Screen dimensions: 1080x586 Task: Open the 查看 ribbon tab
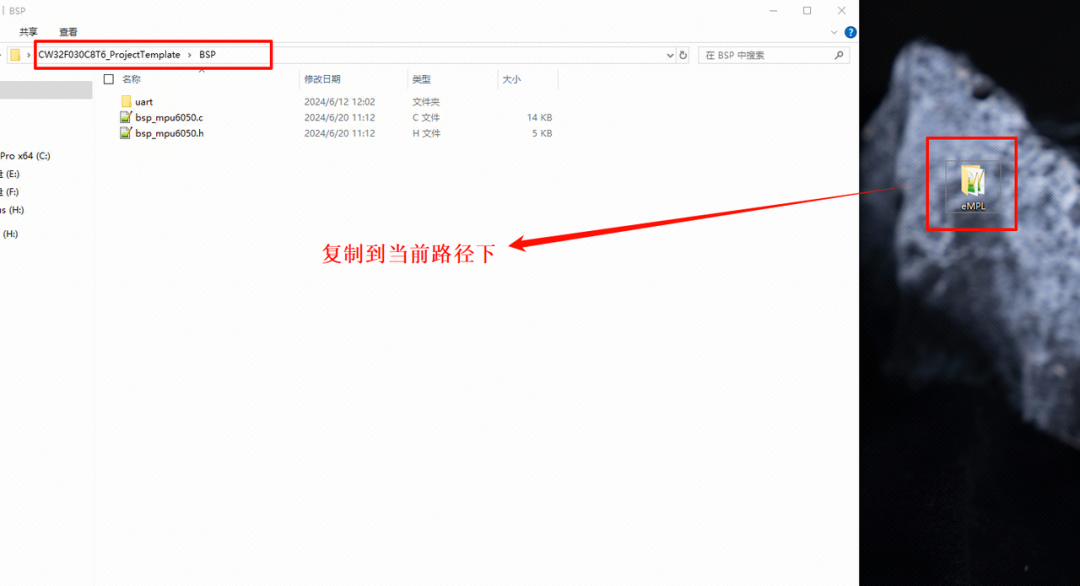click(x=66, y=31)
